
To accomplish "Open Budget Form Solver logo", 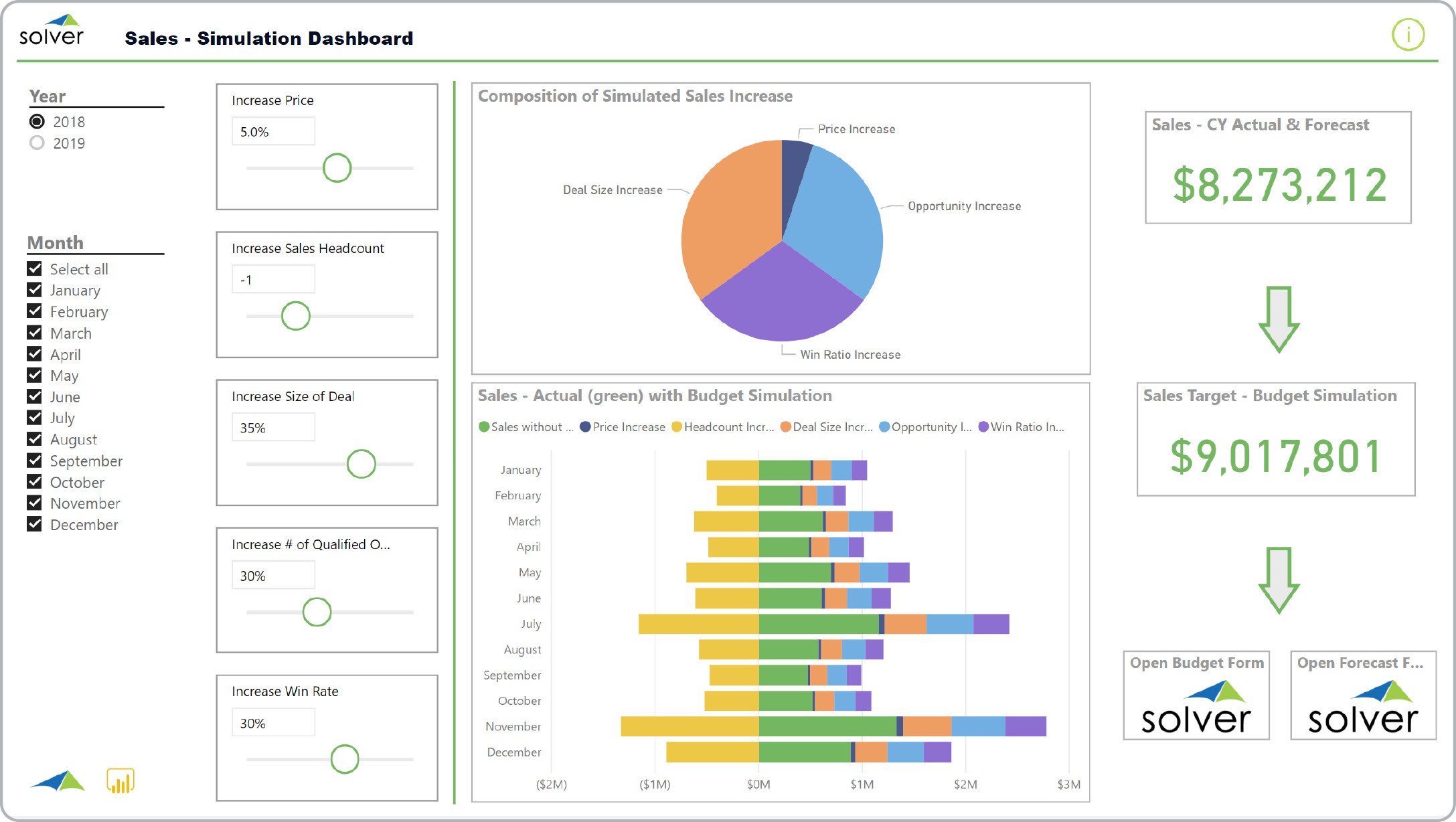I will click(x=1196, y=707).
